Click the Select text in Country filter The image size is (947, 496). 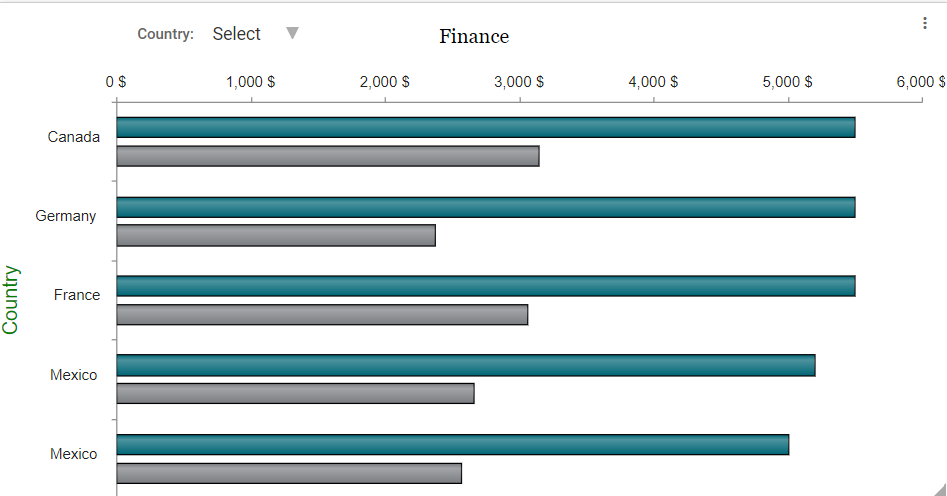[236, 34]
